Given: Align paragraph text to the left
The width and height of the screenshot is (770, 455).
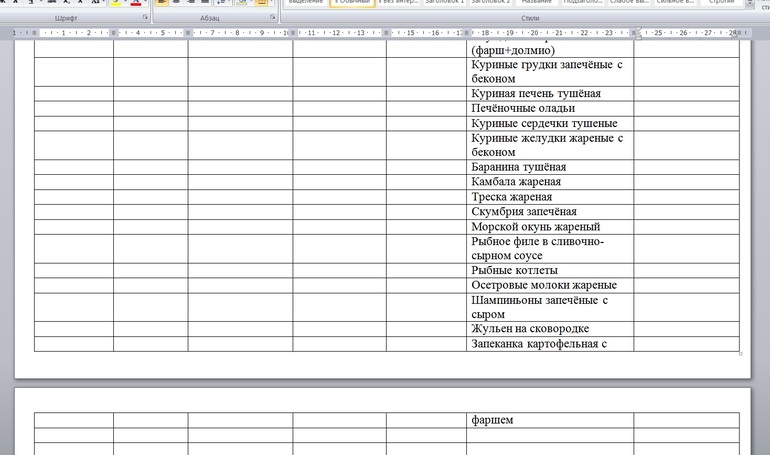Looking at the screenshot, I should pos(161,3).
